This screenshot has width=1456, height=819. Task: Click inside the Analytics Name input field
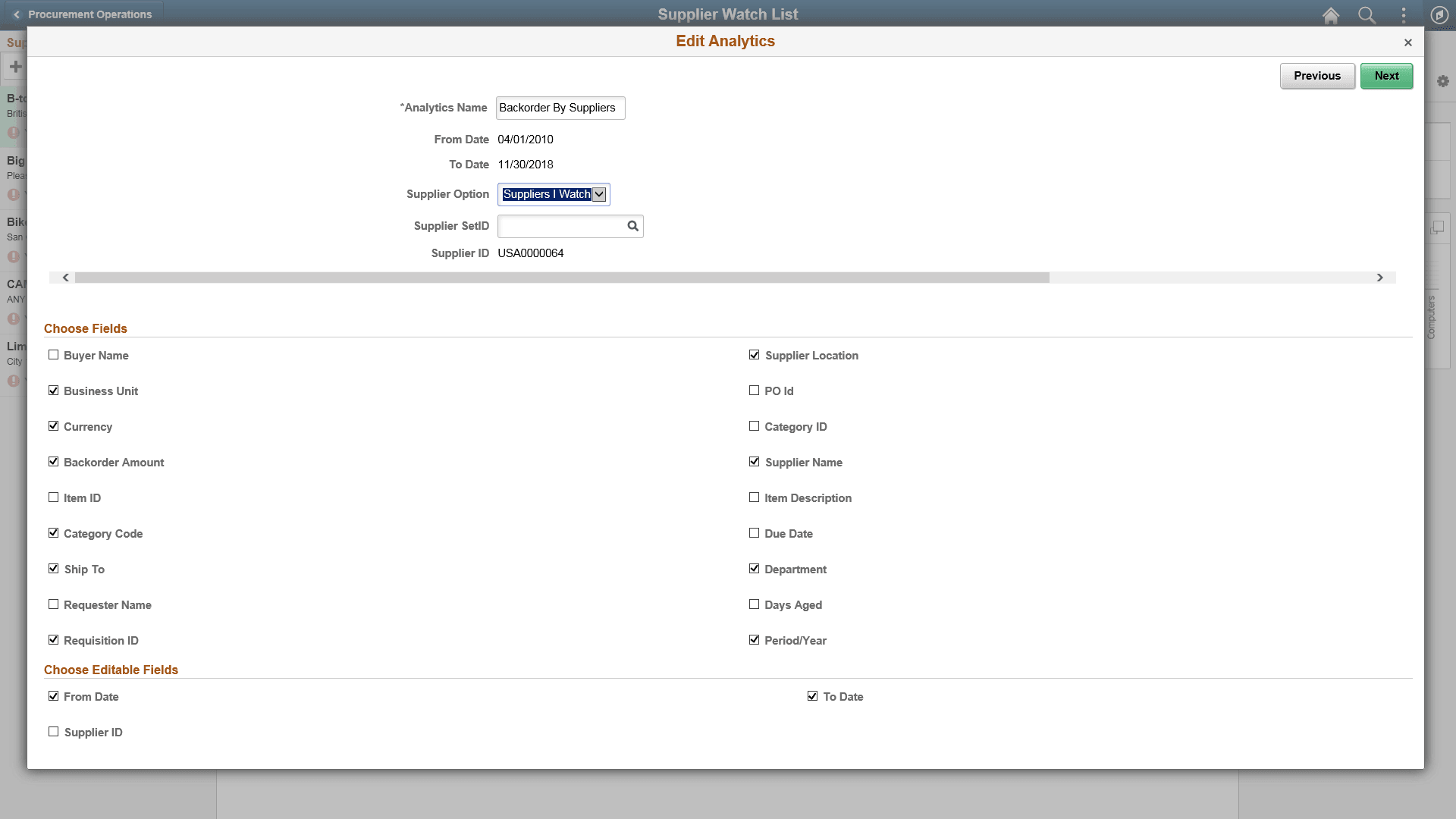560,108
